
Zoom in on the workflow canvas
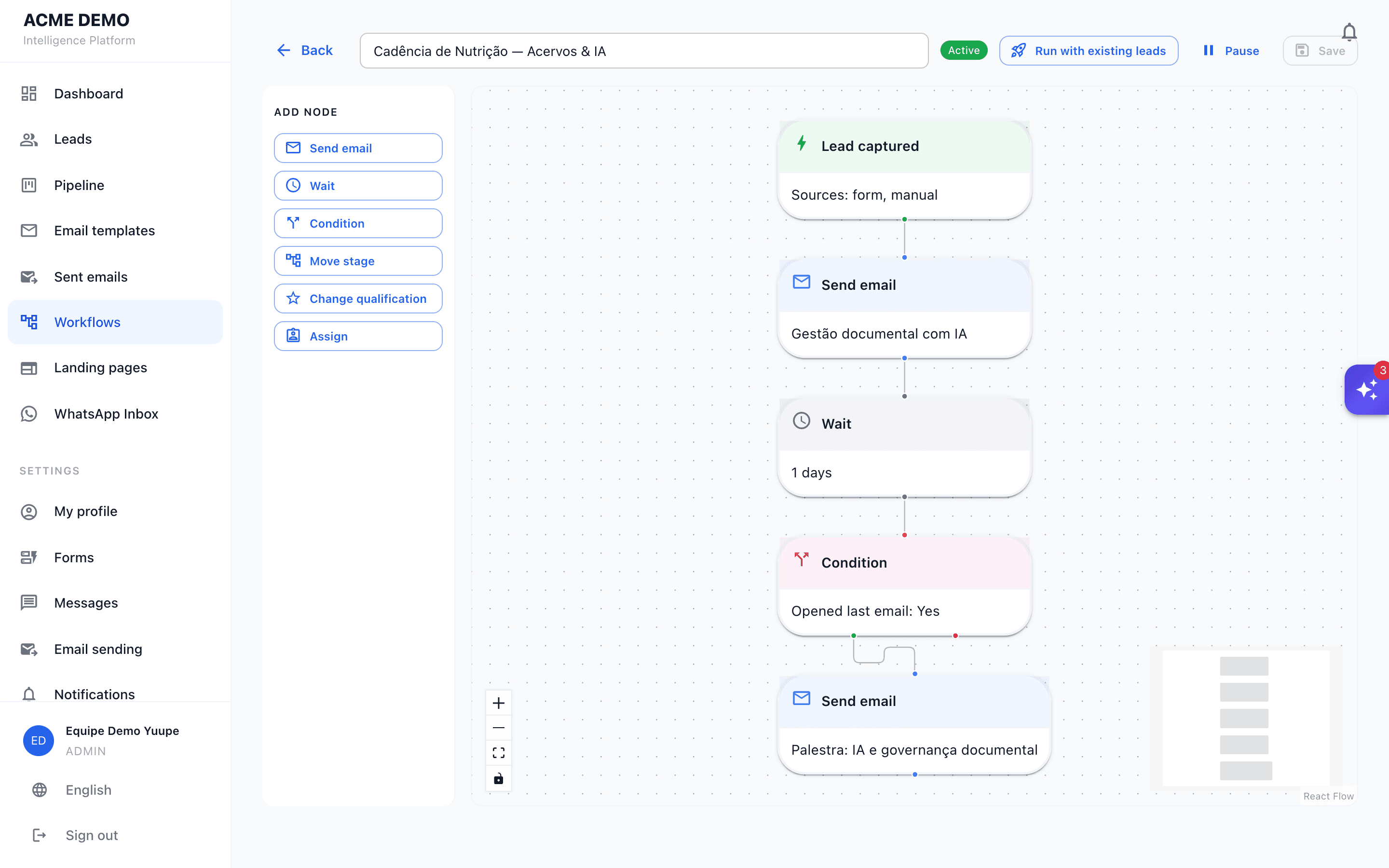[498, 703]
